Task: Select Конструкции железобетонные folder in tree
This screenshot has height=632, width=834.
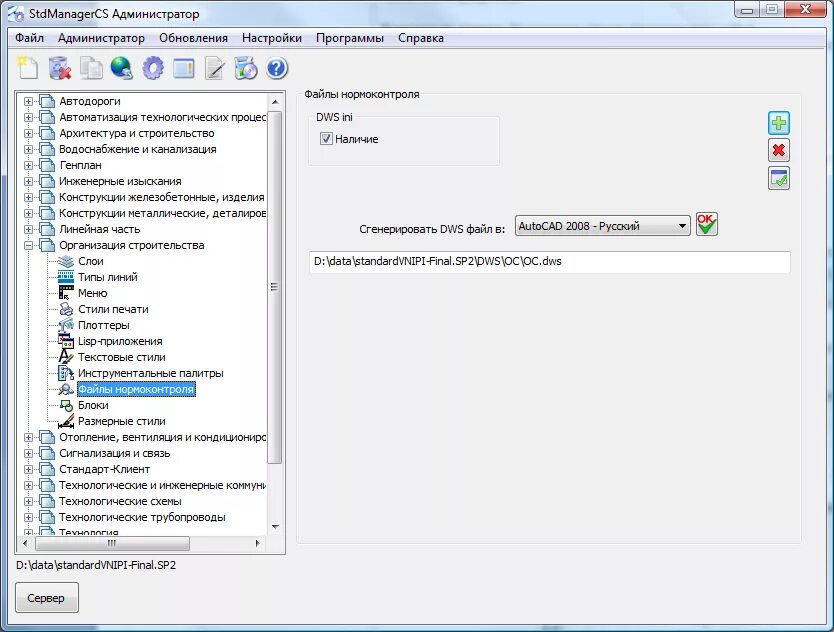Action: [162, 197]
